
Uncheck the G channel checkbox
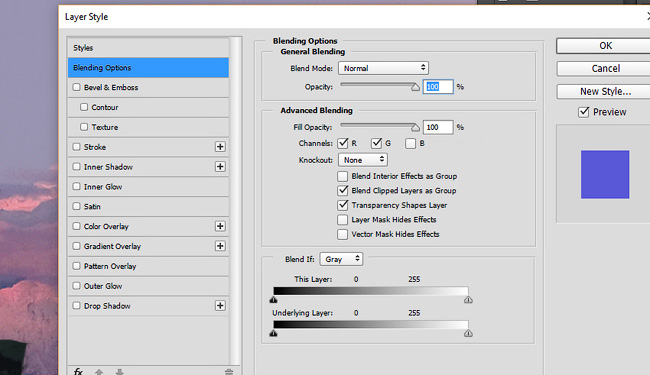click(x=376, y=143)
